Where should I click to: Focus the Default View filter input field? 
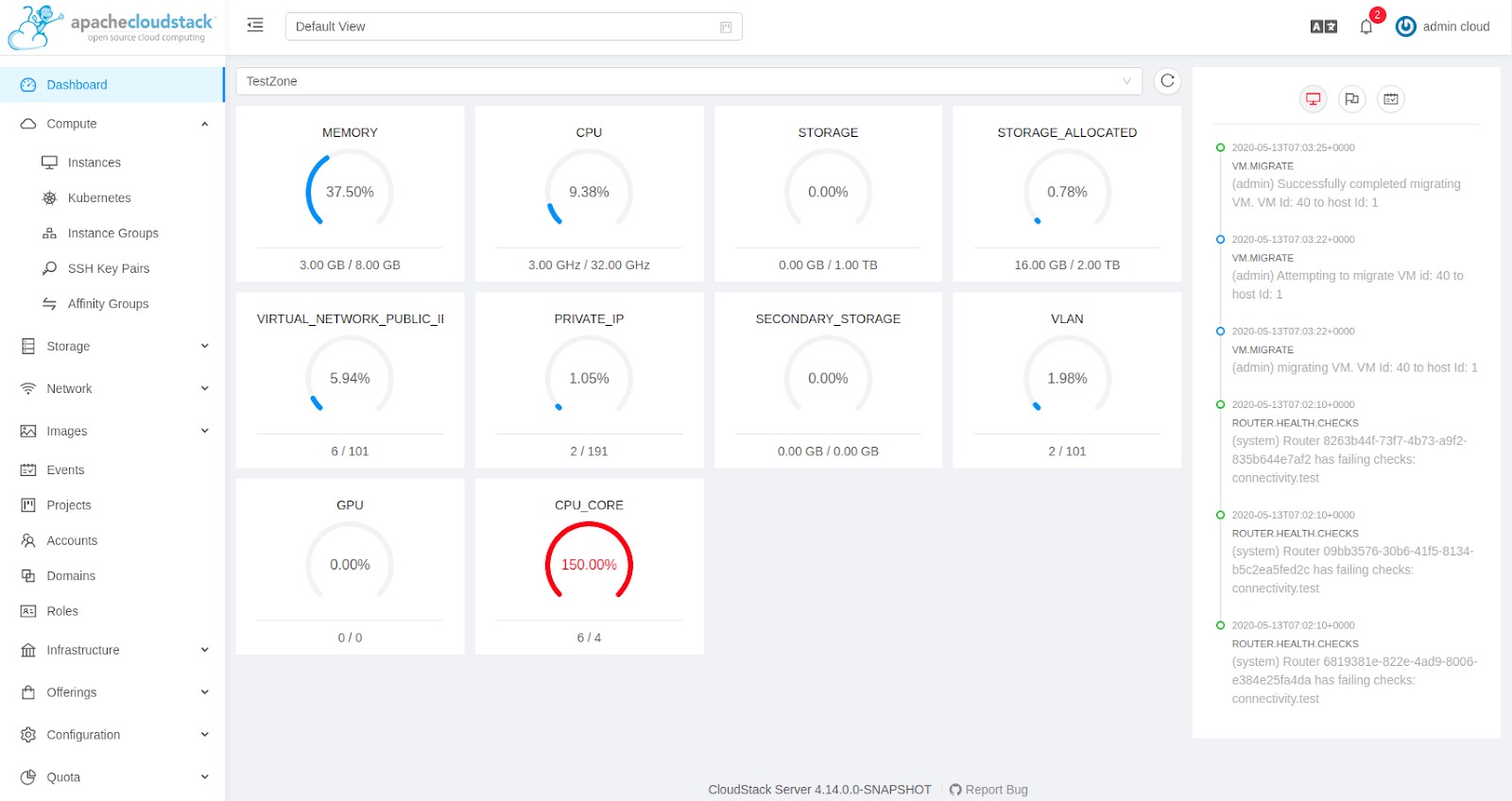coord(513,26)
